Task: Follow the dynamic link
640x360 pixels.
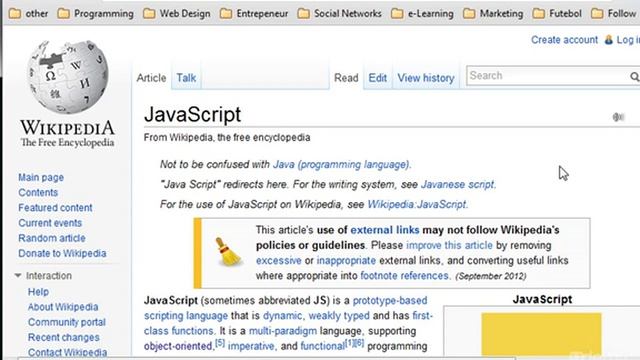Action: (x=282, y=316)
